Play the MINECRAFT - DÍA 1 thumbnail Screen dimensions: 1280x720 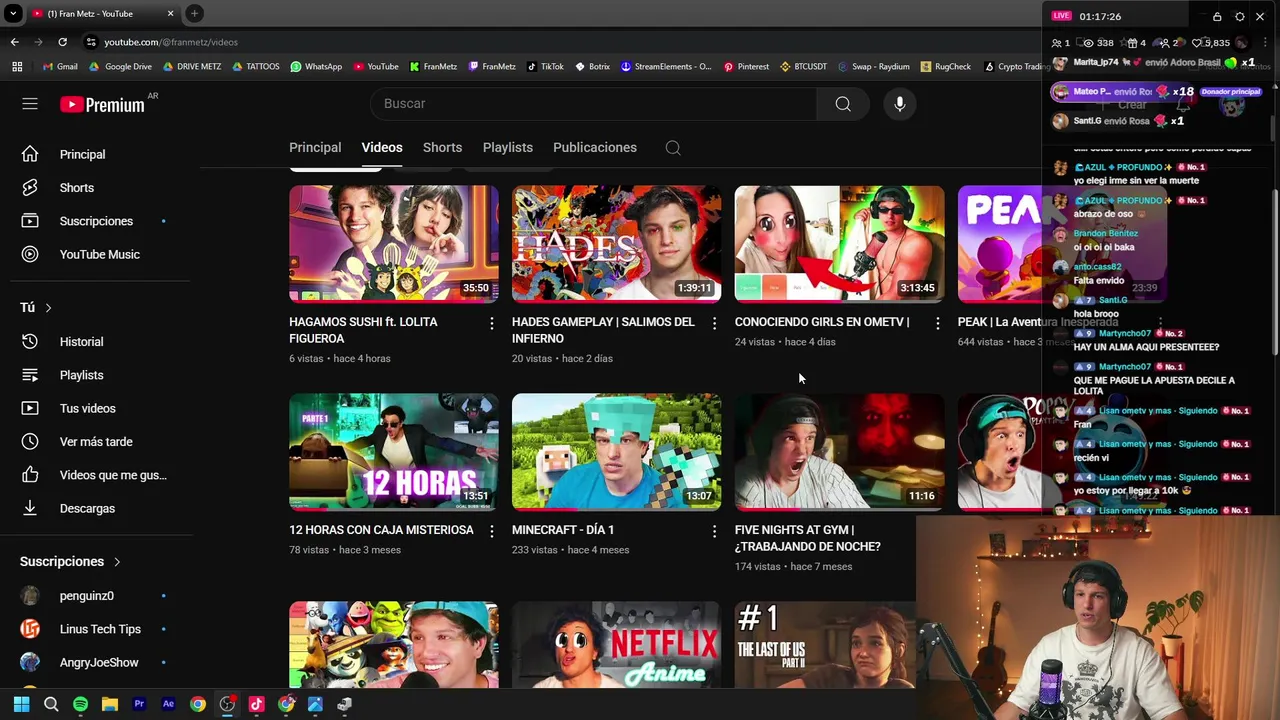pos(616,452)
